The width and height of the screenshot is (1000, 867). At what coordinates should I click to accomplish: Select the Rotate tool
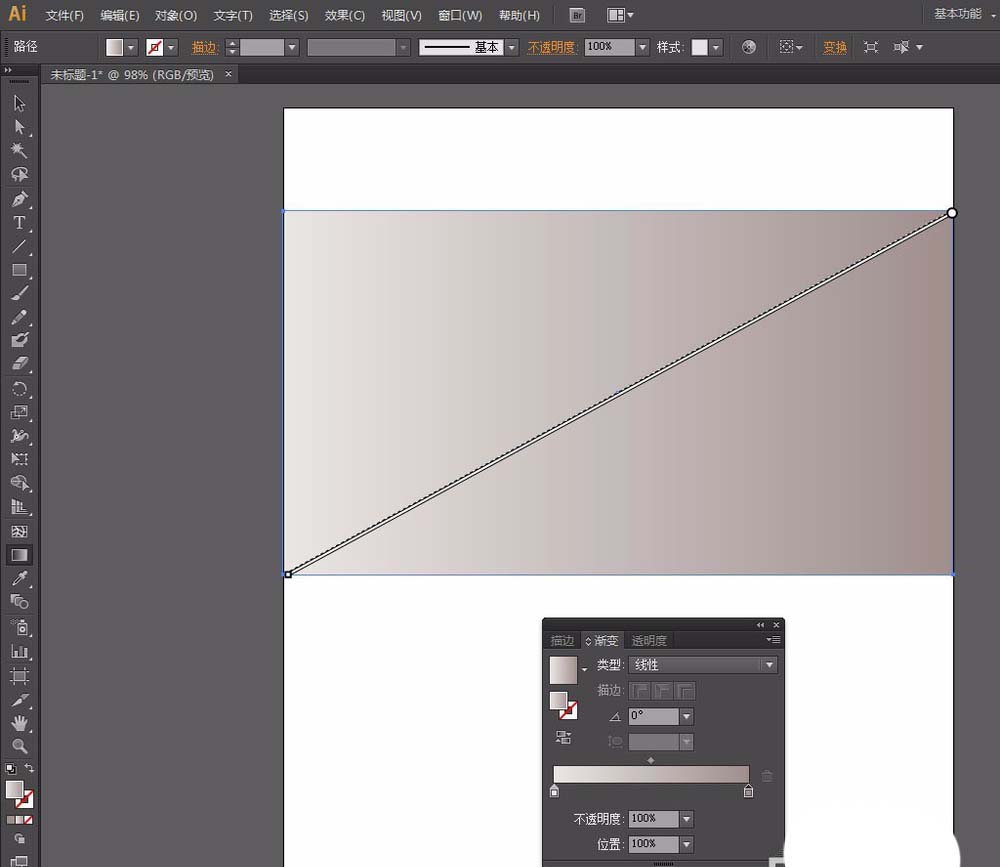19,389
